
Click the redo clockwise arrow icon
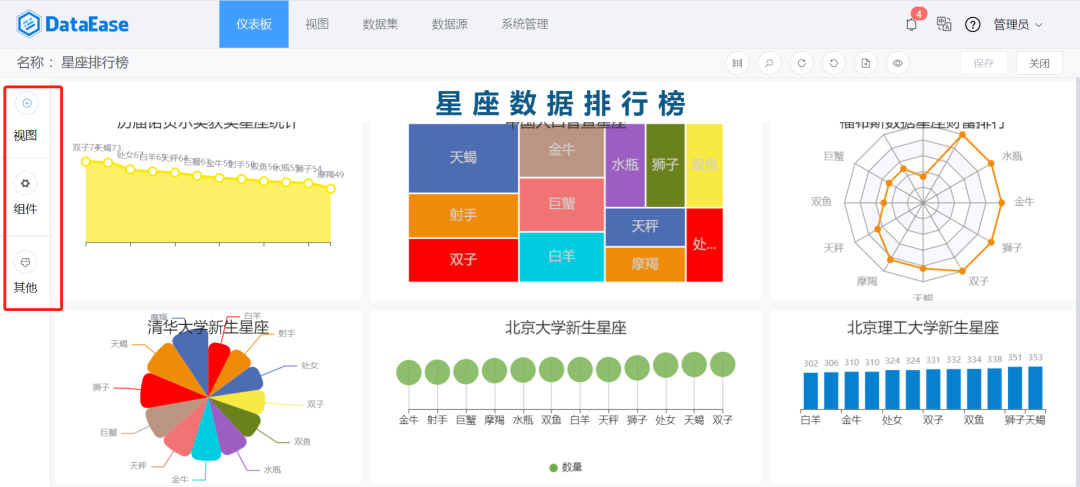coord(802,63)
